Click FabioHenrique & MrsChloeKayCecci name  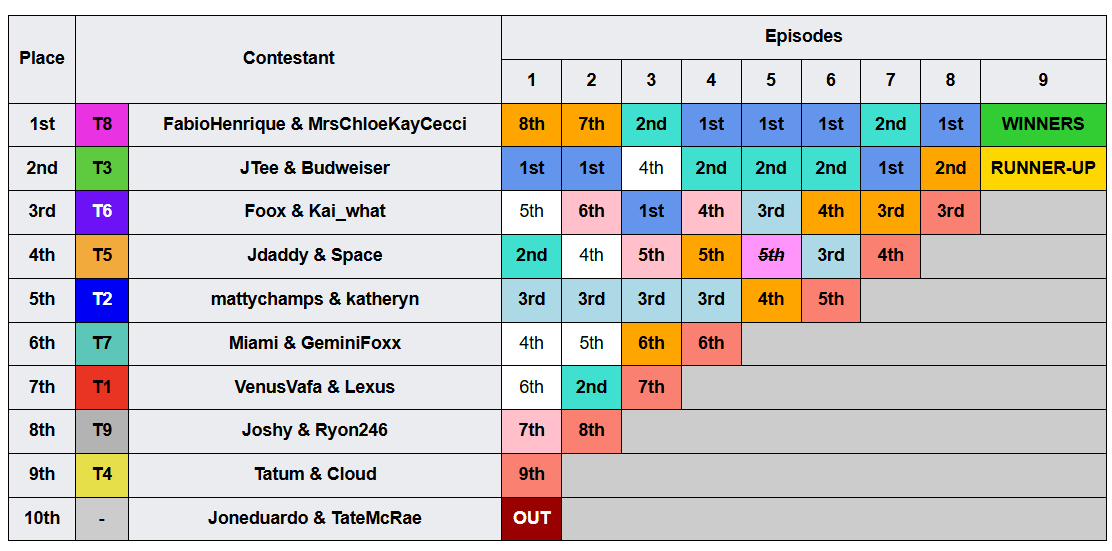point(315,124)
